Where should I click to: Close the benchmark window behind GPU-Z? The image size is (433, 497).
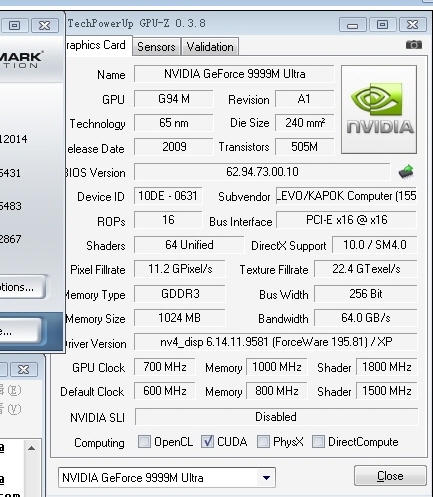[45, 25]
